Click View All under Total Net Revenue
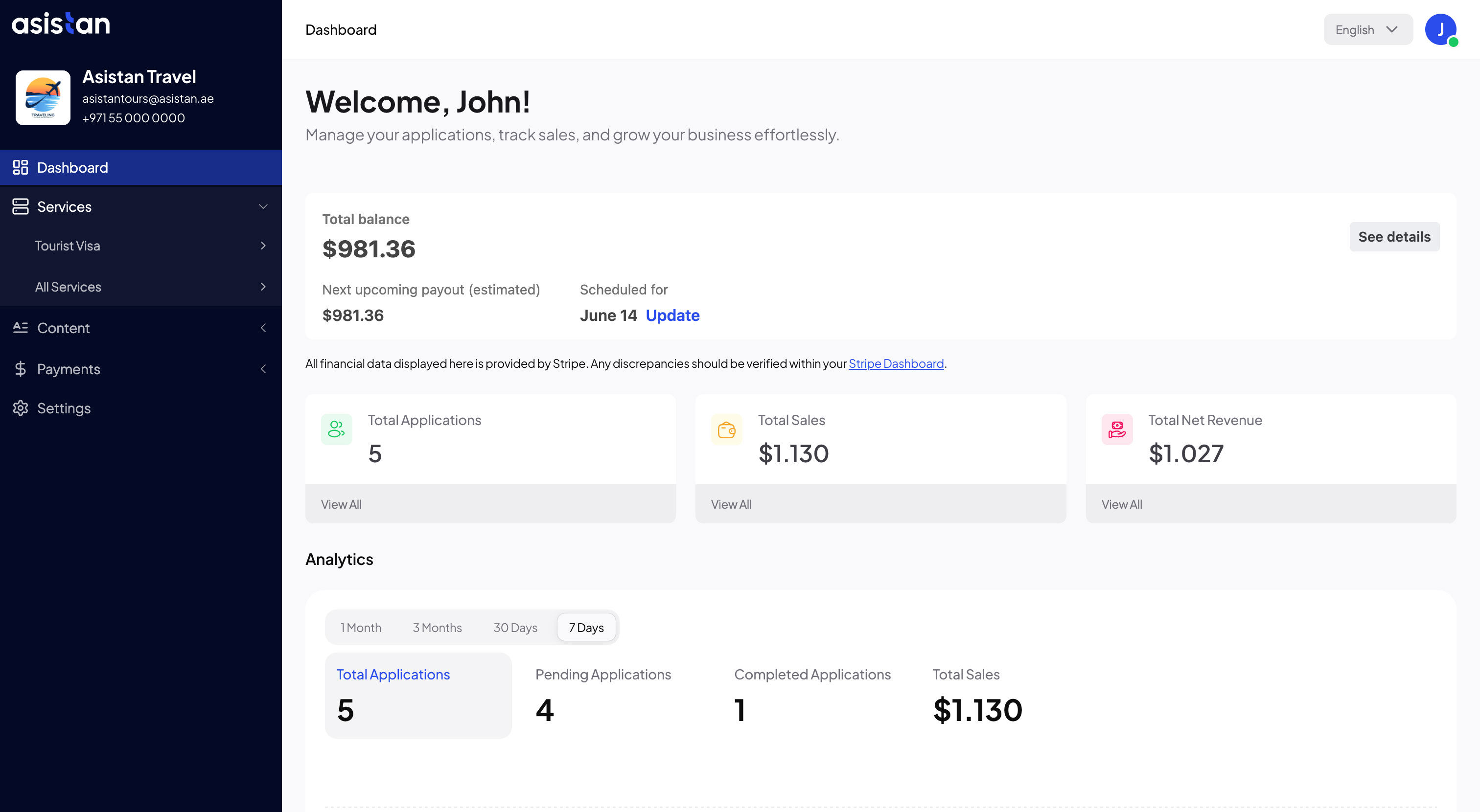This screenshot has height=812, width=1480. (x=1121, y=504)
